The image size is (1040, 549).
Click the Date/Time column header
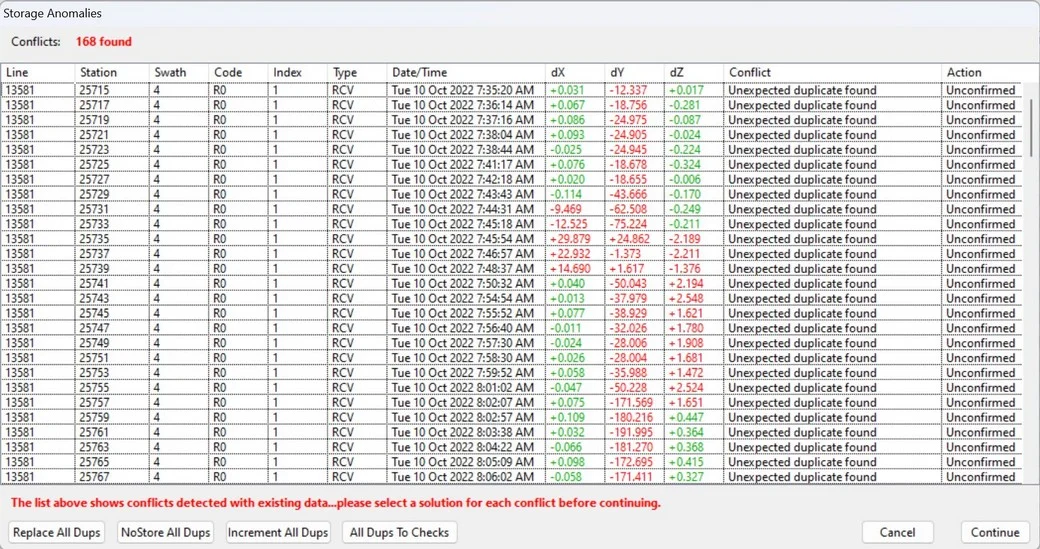pos(420,72)
